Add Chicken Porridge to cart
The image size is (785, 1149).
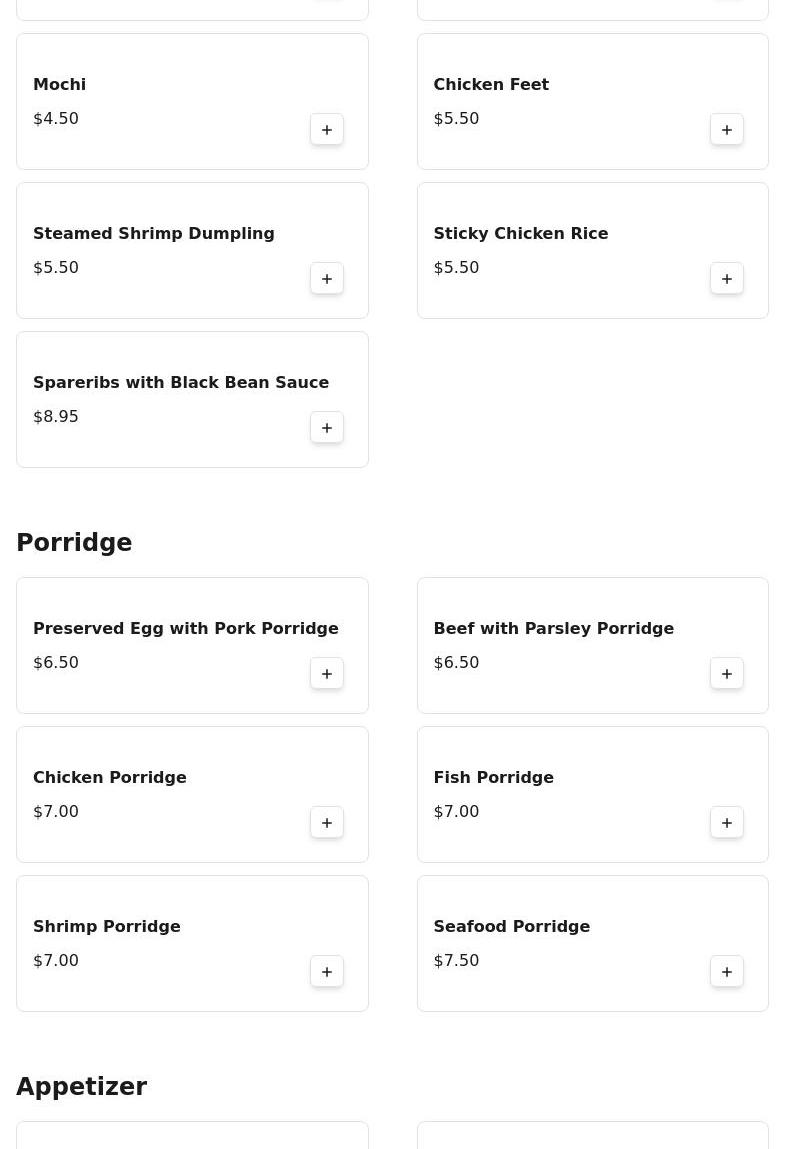327,823
